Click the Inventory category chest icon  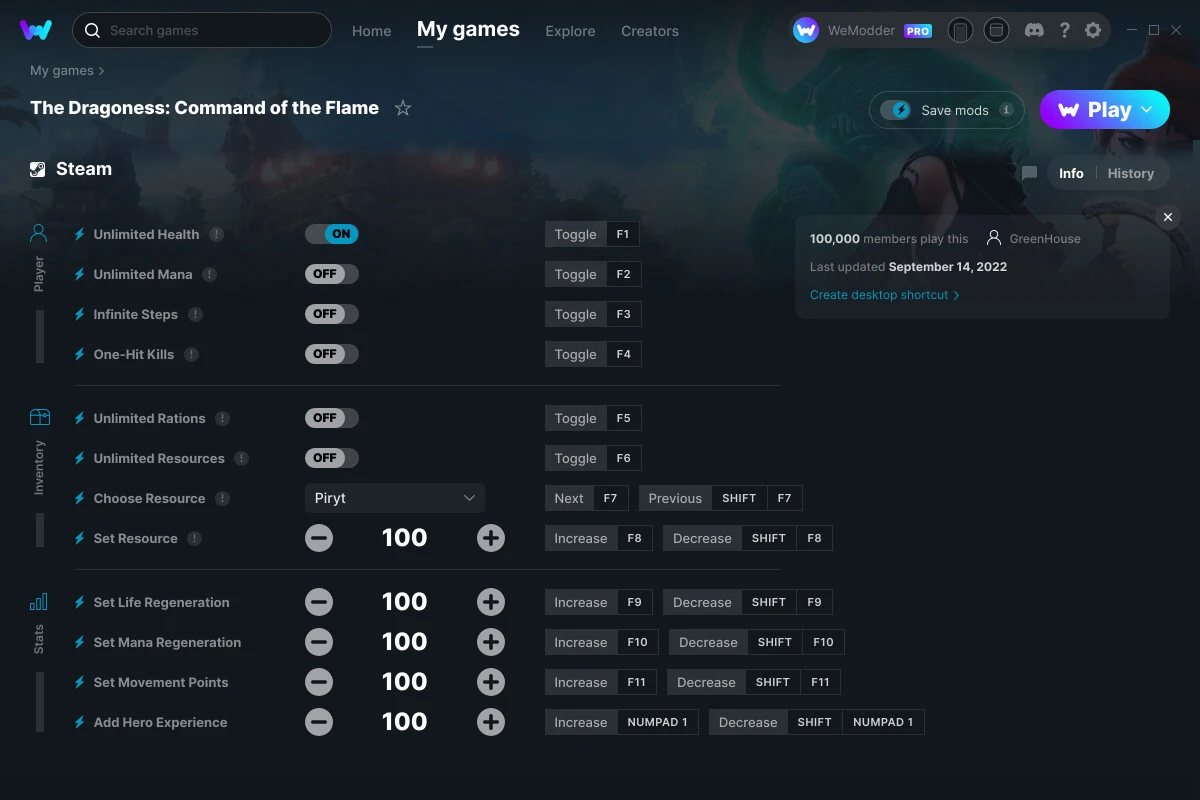[x=39, y=417]
